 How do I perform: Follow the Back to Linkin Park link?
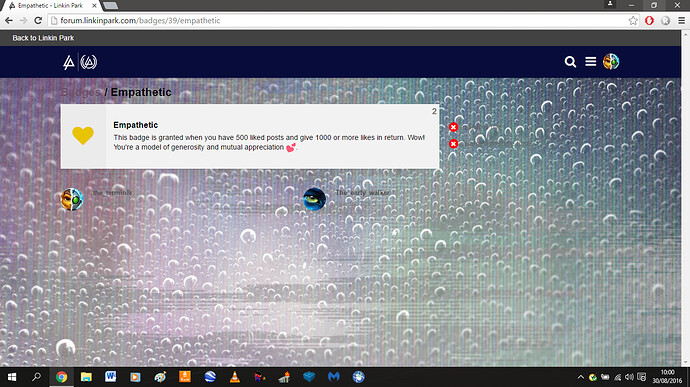[43, 38]
